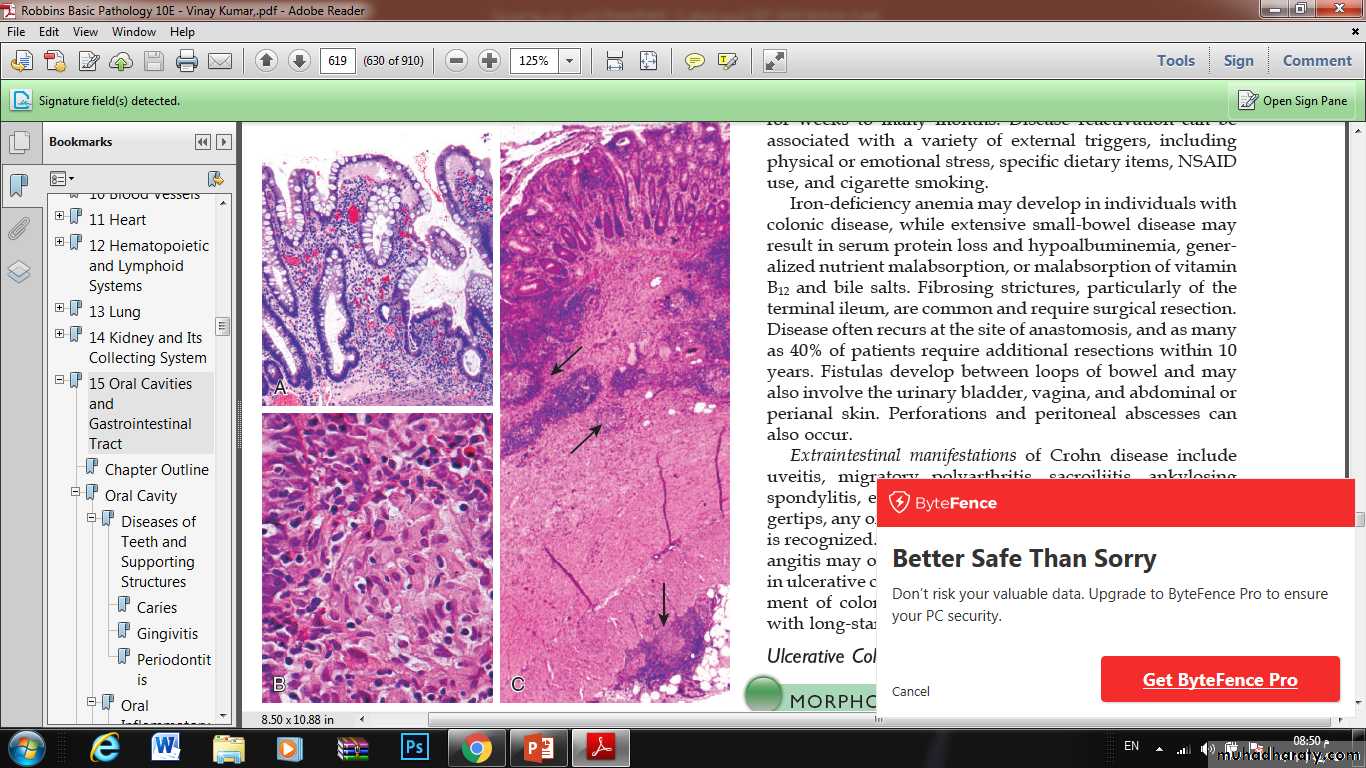Toggle the Bookmarks panel button

point(18,185)
